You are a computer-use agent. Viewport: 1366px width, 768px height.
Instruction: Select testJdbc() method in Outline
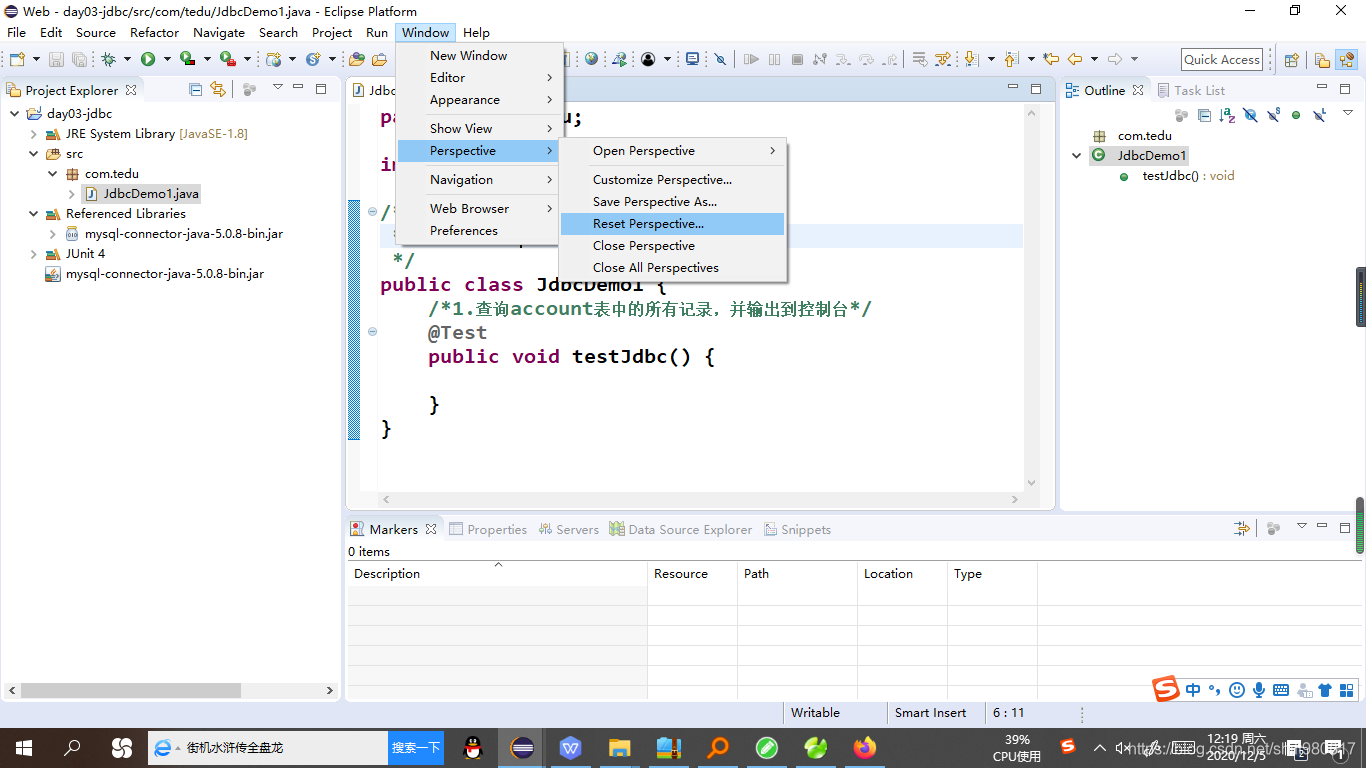(x=1178, y=176)
